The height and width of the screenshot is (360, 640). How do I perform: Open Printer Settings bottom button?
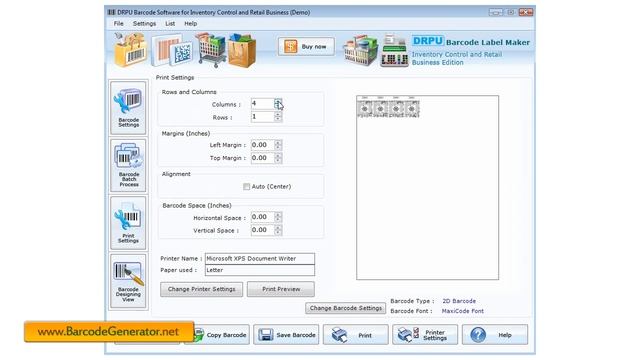(425, 335)
